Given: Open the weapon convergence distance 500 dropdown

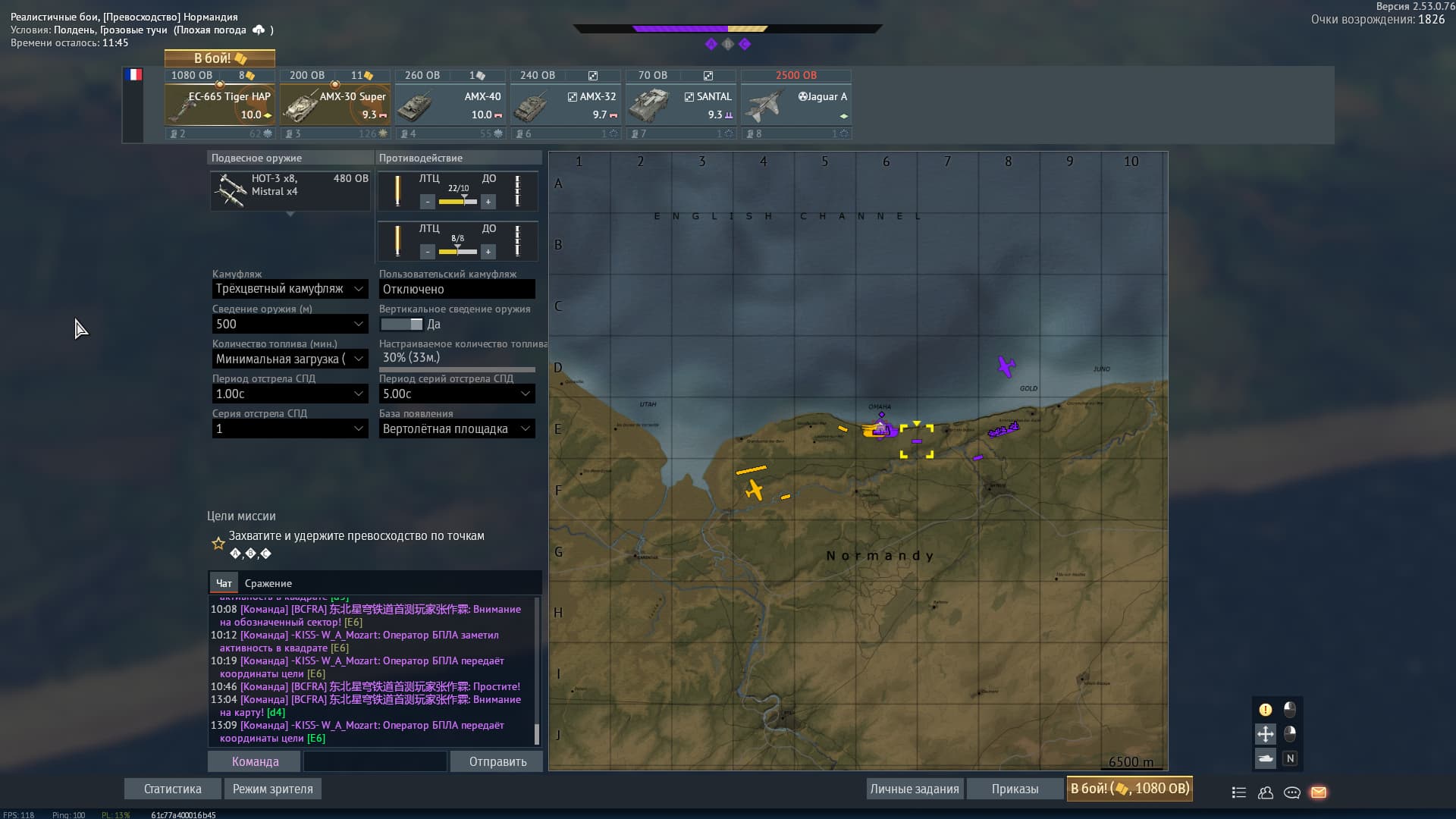Looking at the screenshot, I should (290, 325).
